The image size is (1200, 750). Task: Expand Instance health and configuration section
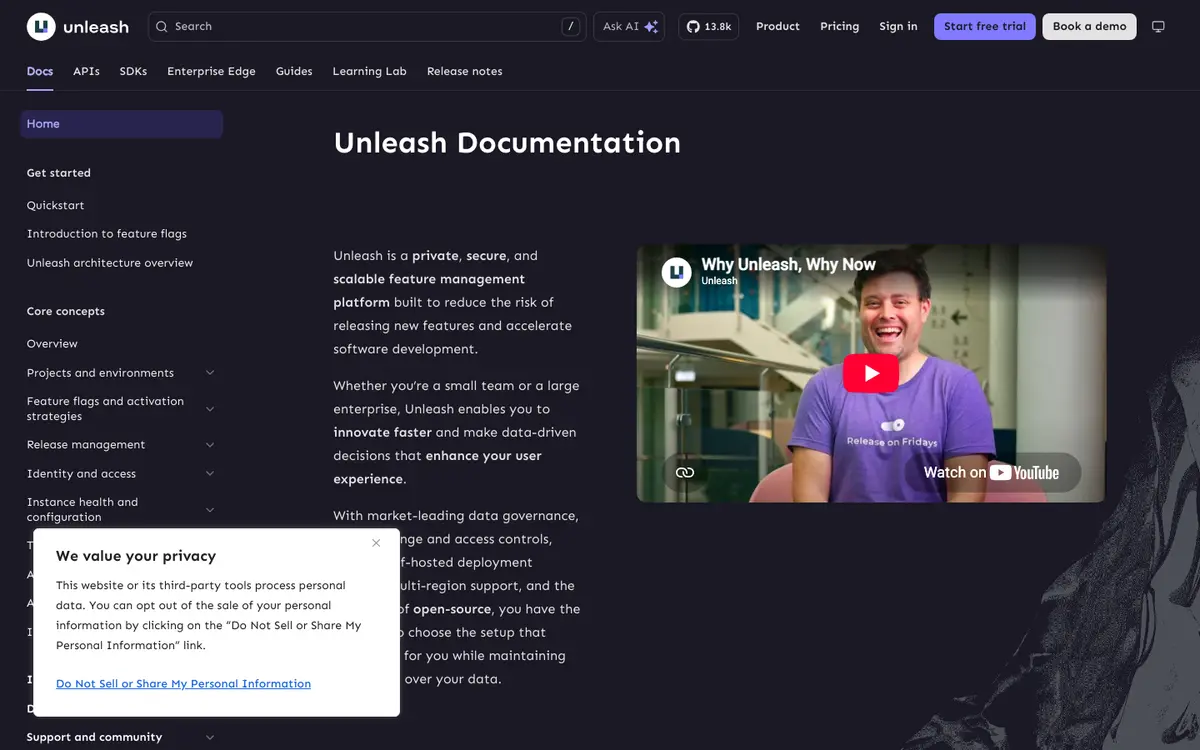(210, 510)
